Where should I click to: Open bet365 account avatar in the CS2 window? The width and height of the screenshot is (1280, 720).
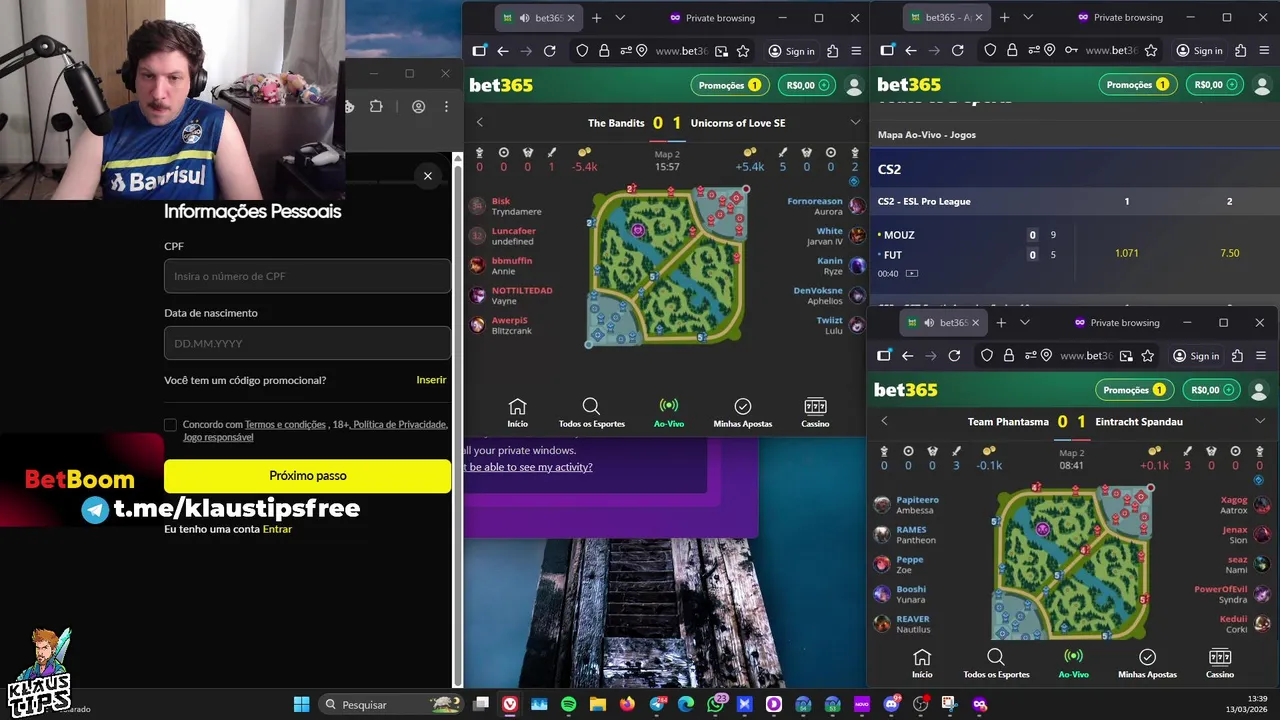coord(1262,85)
